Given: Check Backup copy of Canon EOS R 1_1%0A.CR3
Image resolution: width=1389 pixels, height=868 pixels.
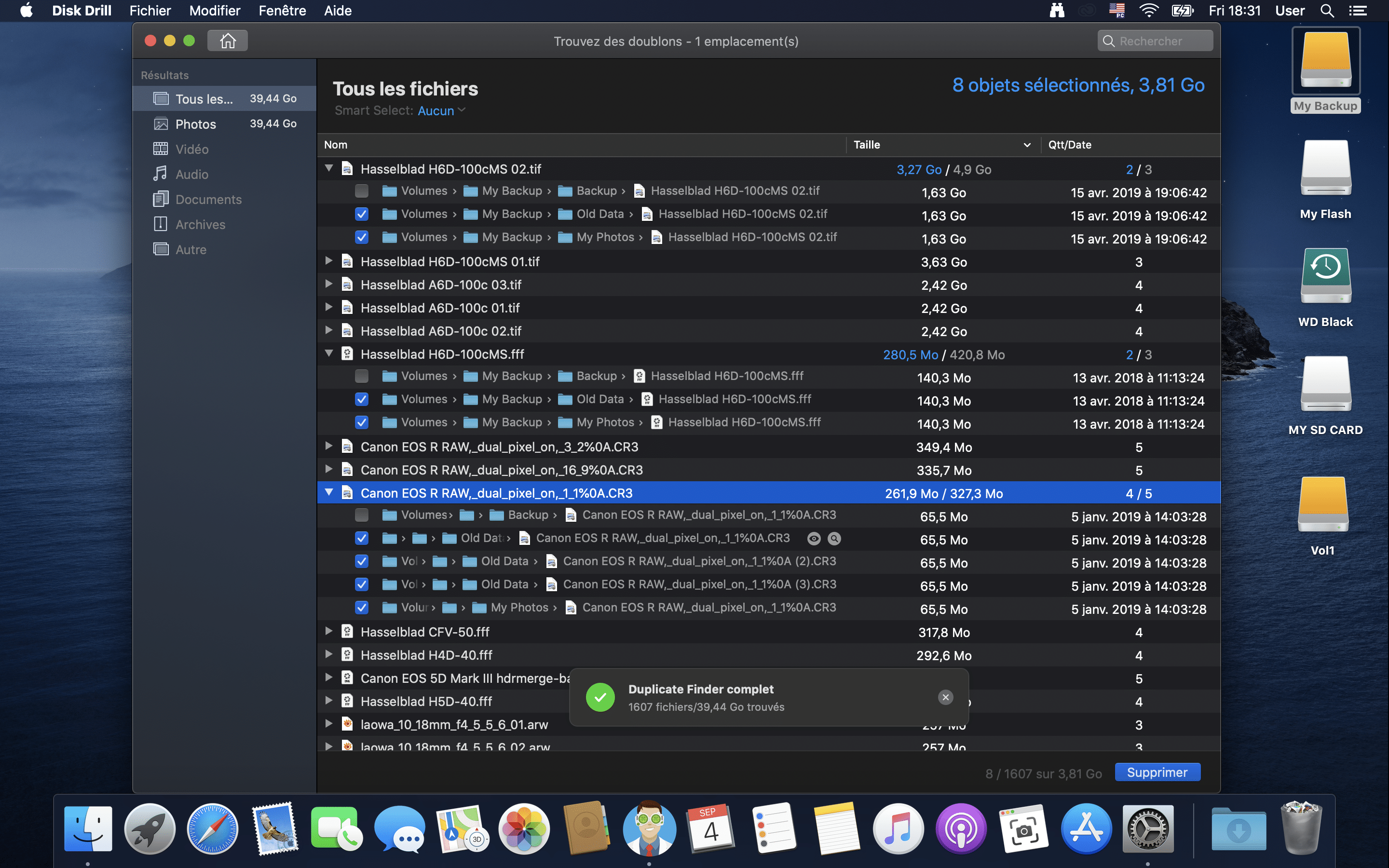Looking at the screenshot, I should click(362, 515).
